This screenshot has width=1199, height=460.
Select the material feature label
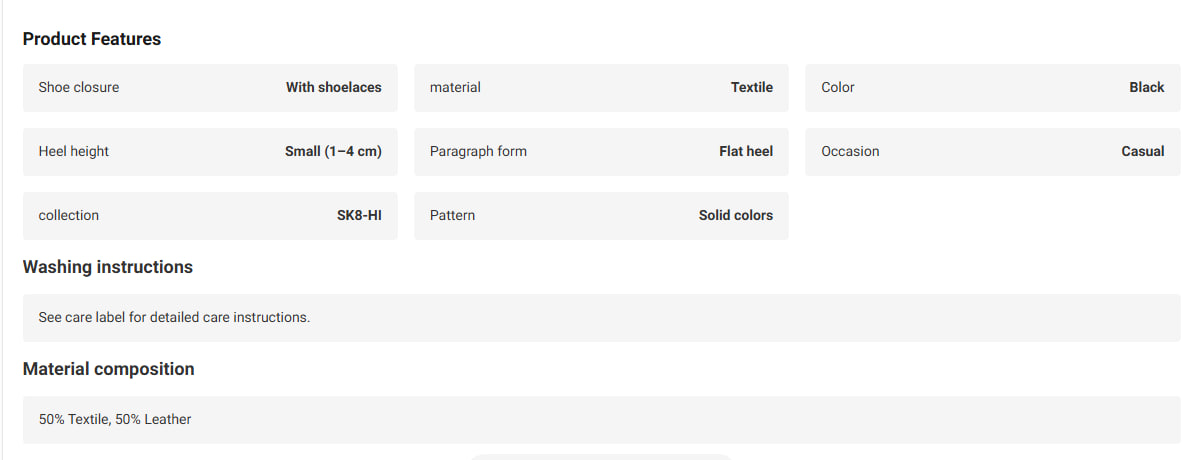point(455,87)
